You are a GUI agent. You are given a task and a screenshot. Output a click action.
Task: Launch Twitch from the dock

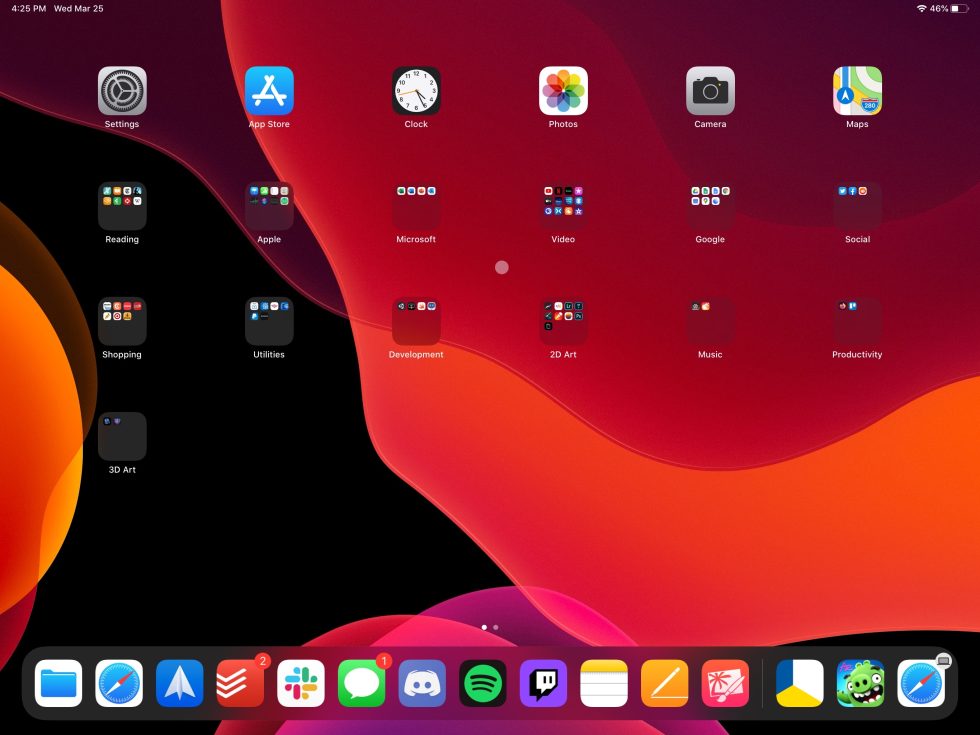543,682
